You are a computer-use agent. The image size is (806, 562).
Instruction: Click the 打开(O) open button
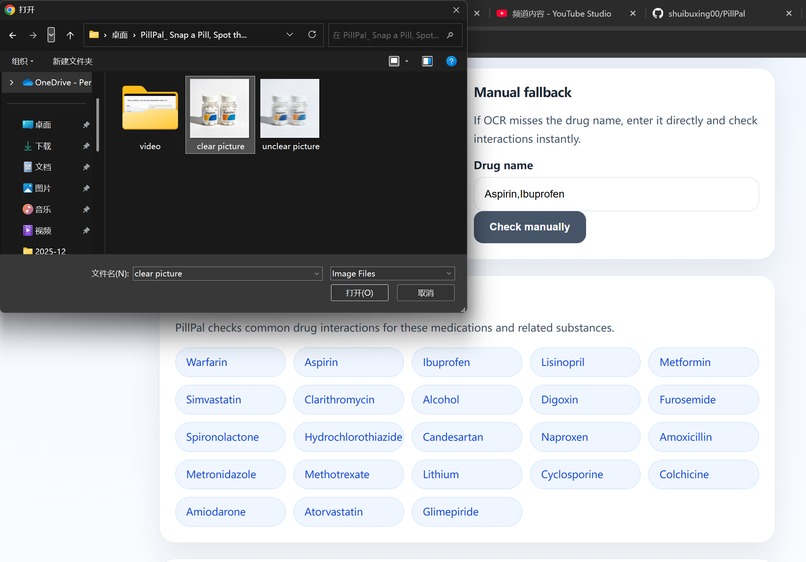pos(359,293)
